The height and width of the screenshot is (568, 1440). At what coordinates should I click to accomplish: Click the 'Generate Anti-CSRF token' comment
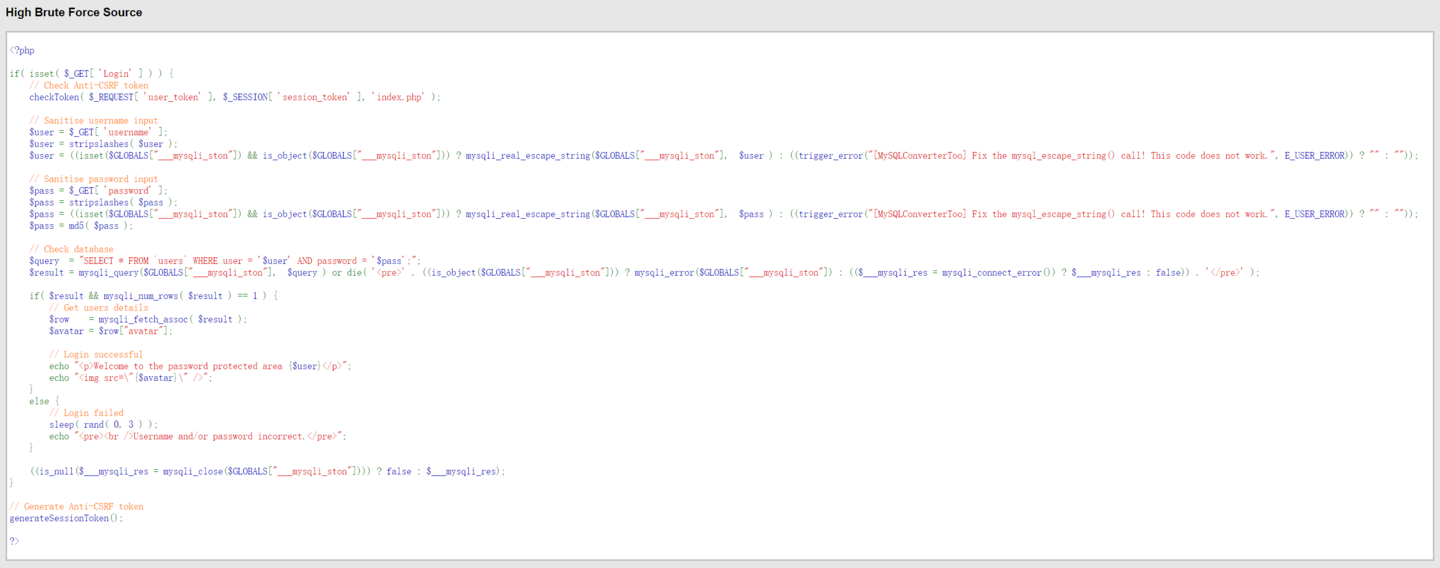(77, 507)
